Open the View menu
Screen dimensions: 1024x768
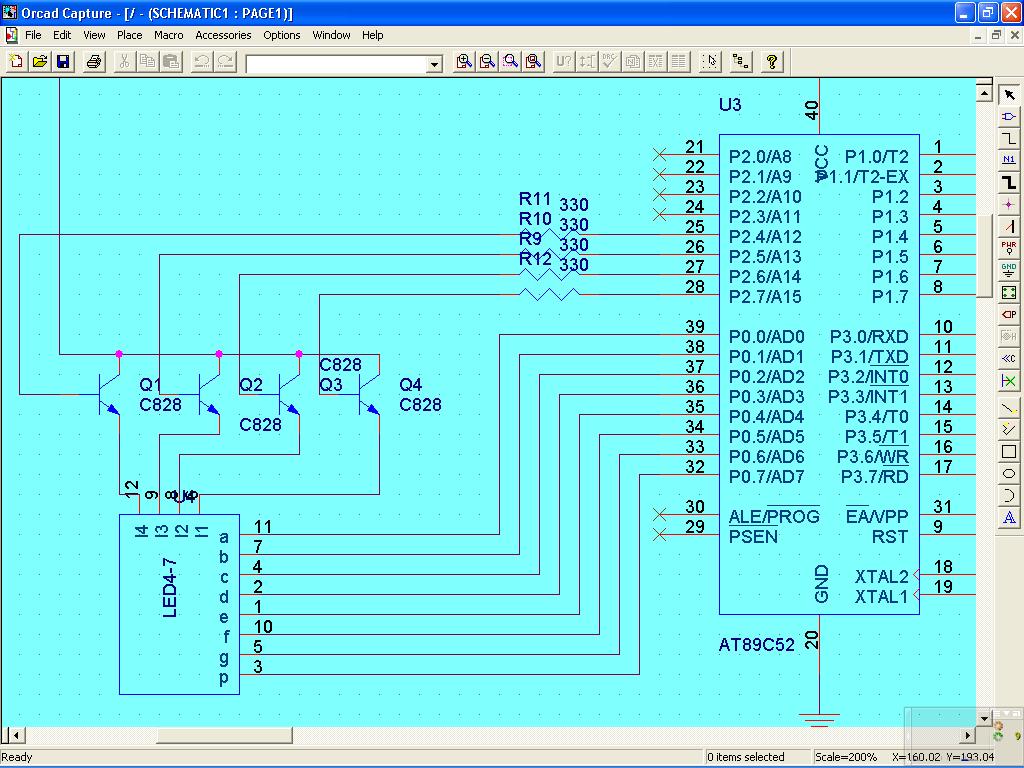point(94,35)
